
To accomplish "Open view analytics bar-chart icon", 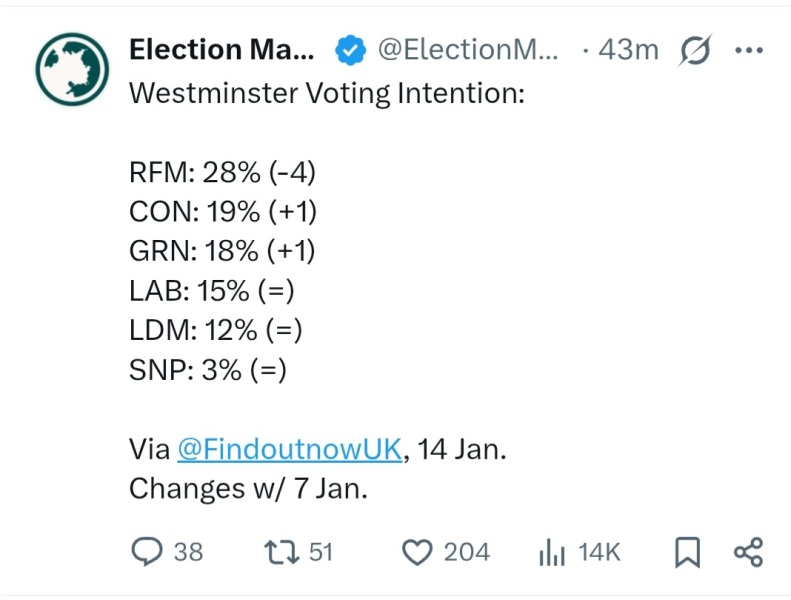I will click(553, 552).
